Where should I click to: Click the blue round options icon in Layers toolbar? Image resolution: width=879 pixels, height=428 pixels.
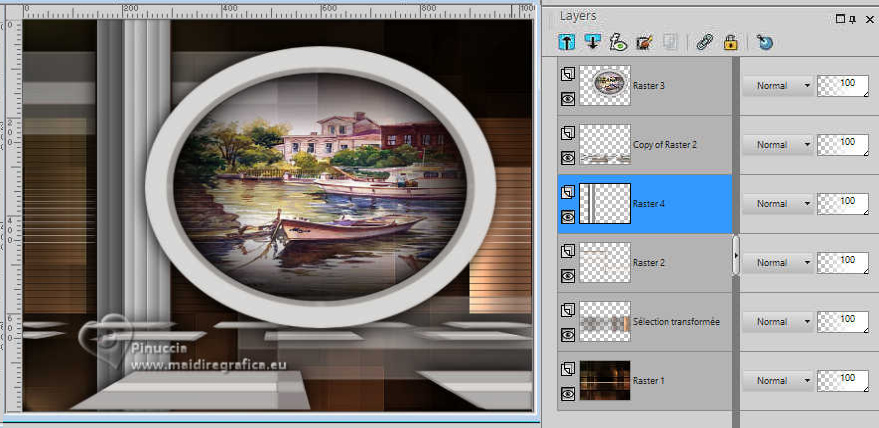click(765, 42)
